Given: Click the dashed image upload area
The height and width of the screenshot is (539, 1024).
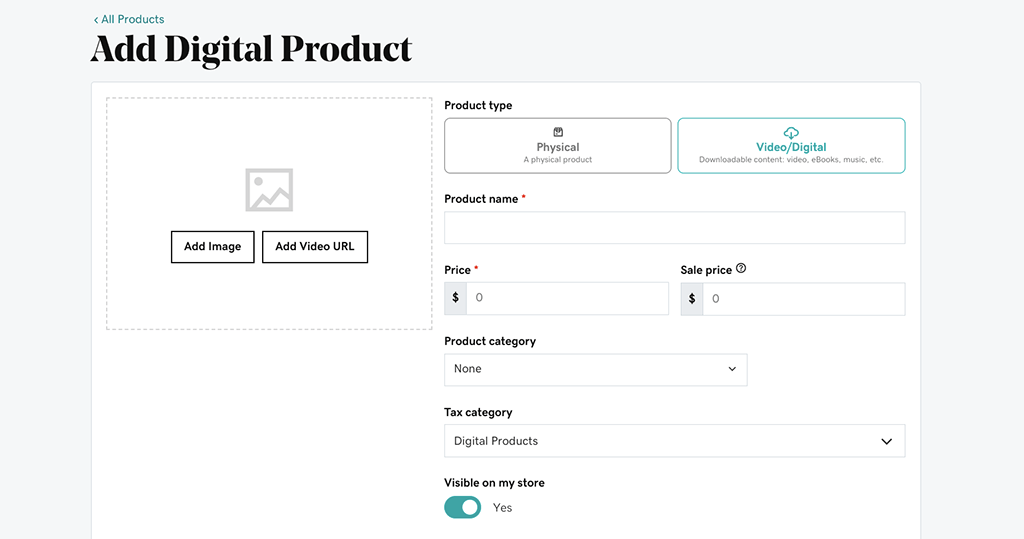Looking at the screenshot, I should tap(269, 290).
